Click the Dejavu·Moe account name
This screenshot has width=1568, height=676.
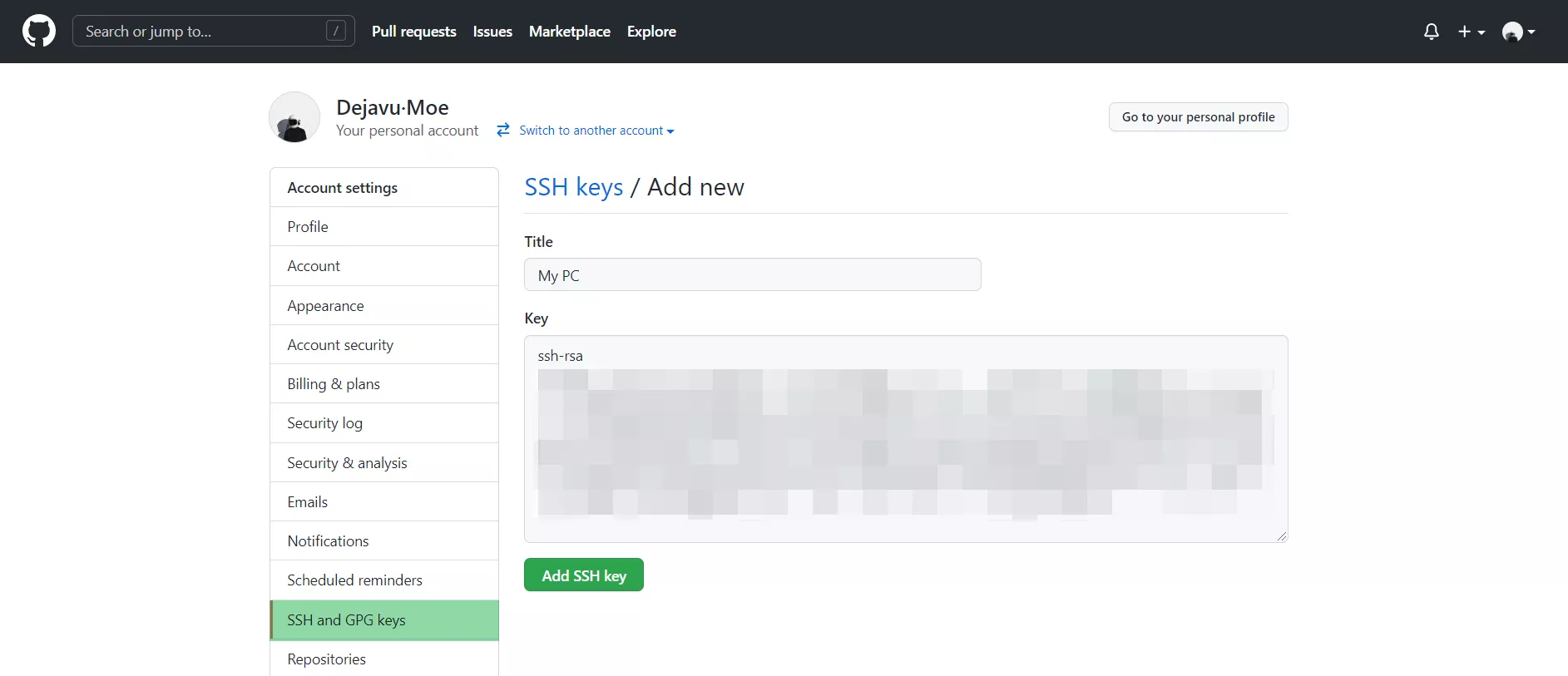tap(393, 107)
